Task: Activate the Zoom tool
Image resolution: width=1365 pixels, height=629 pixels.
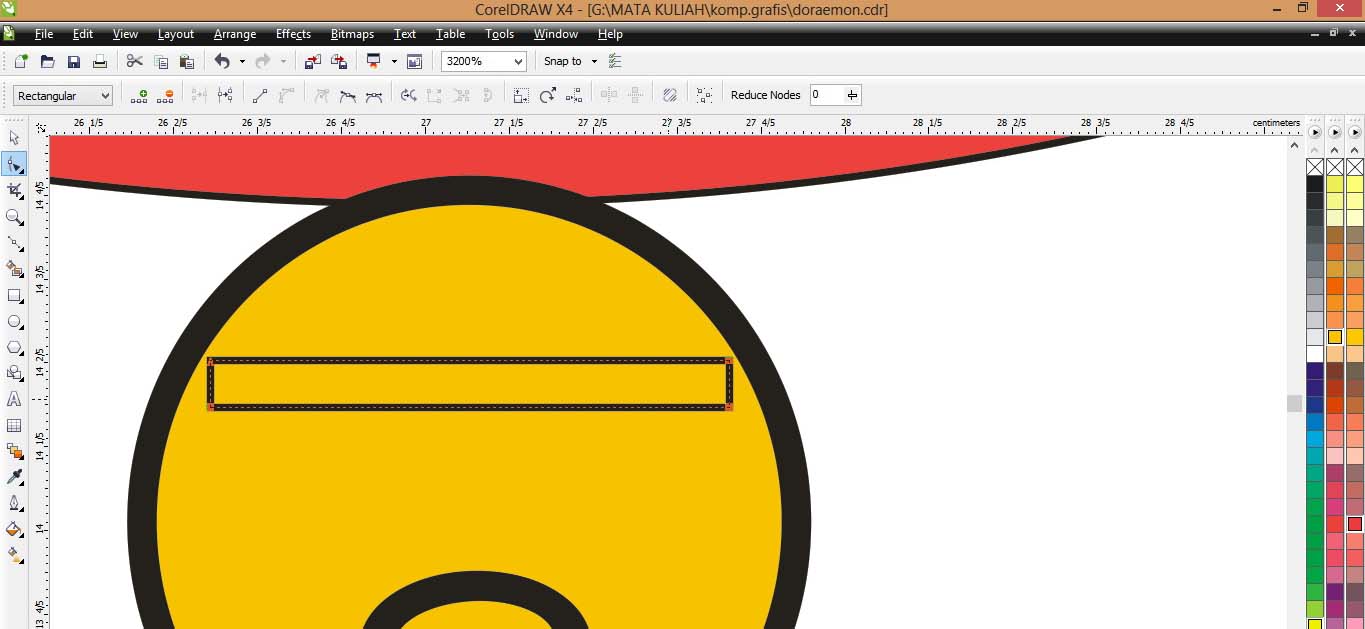Action: point(14,217)
